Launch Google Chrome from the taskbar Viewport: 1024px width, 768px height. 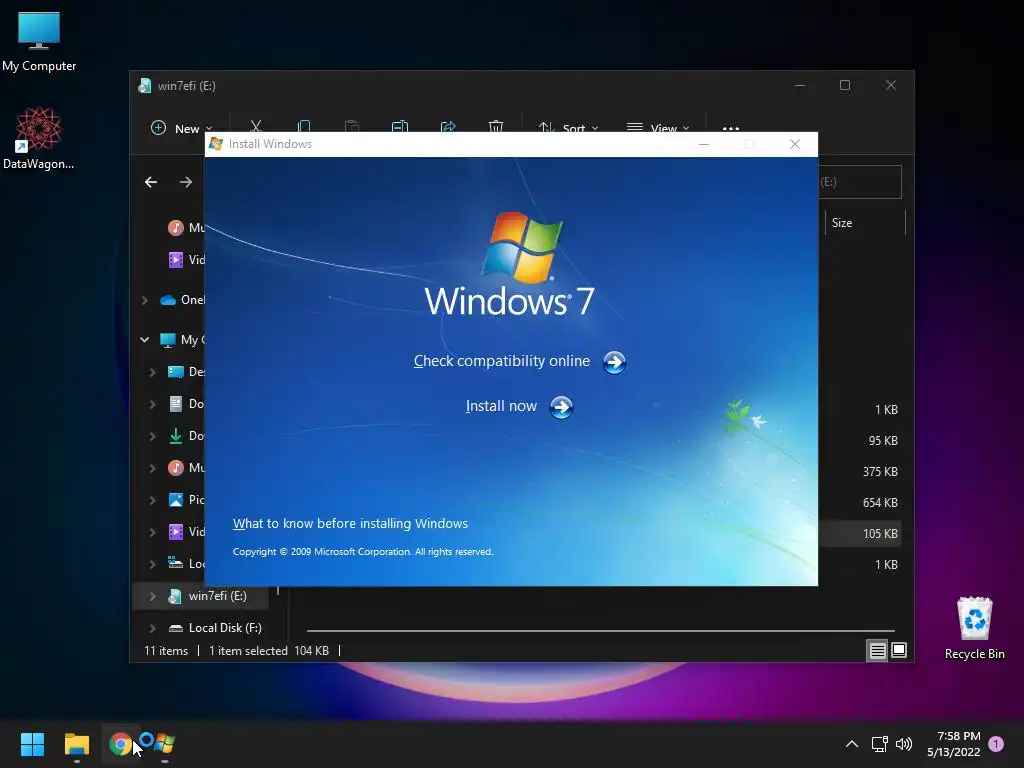(120, 744)
